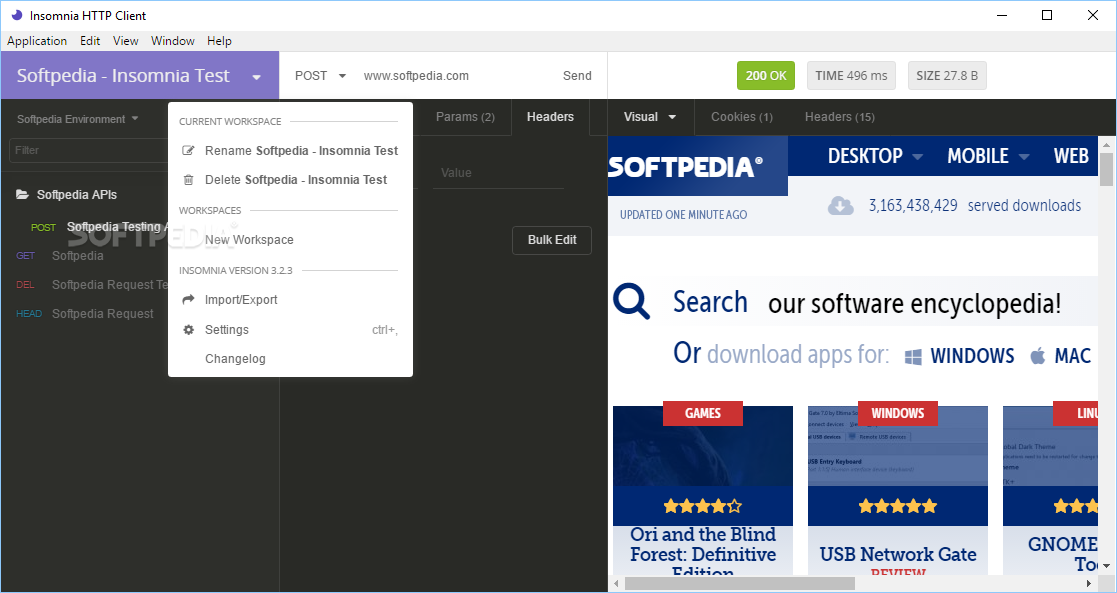
Task: Select New Workspace entry
Action: (291, 239)
